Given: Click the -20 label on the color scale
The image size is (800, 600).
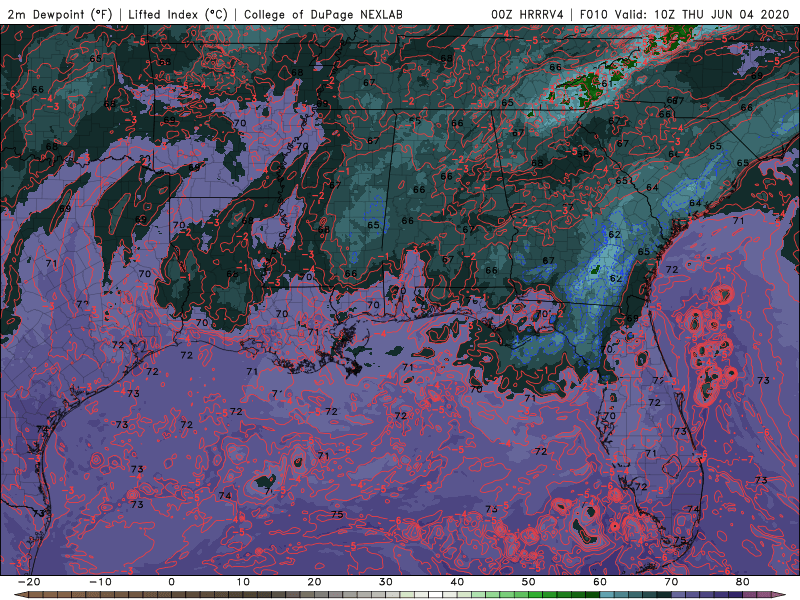Looking at the screenshot, I should click(29, 582).
